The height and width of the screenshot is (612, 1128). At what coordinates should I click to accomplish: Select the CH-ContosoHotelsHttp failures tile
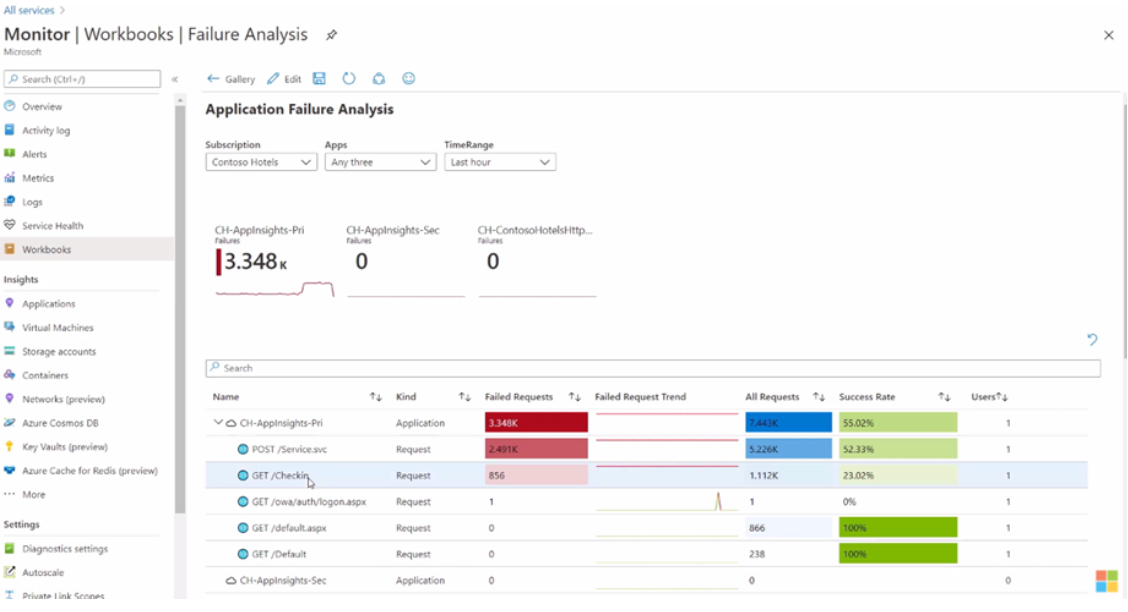point(537,261)
